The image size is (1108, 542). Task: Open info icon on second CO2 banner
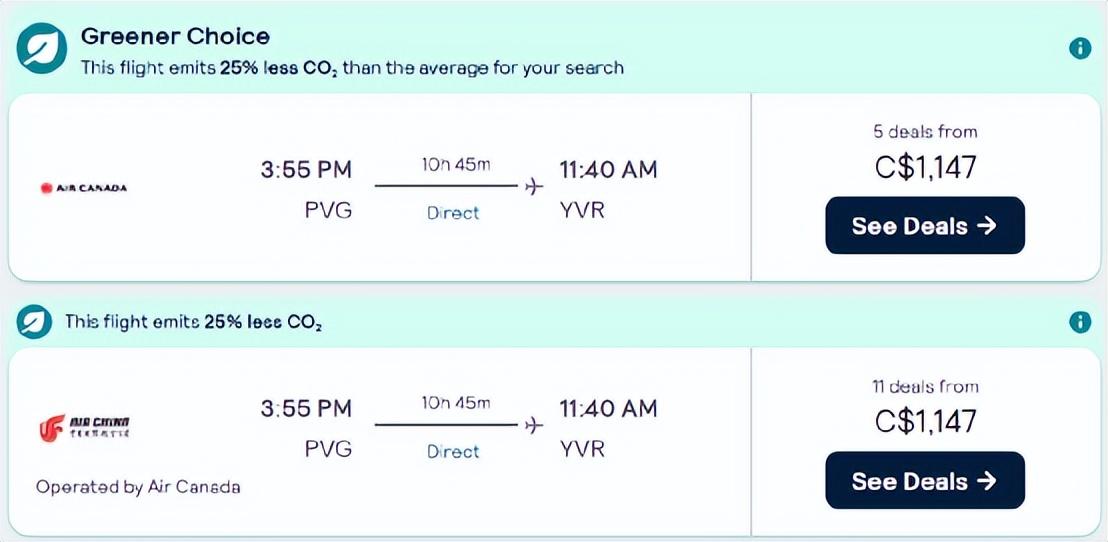pos(1080,322)
